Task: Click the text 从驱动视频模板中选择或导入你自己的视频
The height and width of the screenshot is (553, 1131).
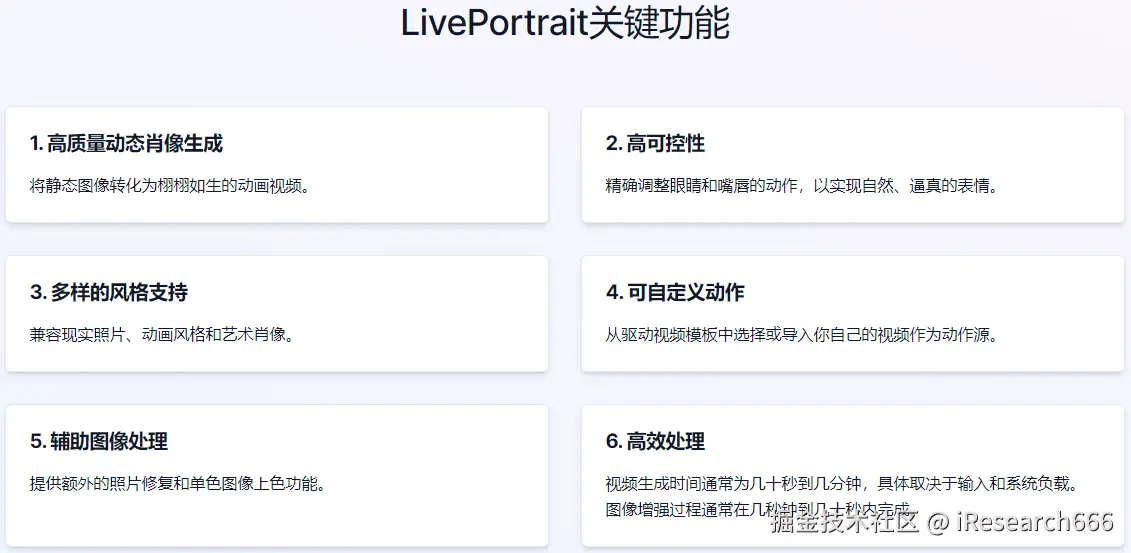Action: [x=757, y=335]
